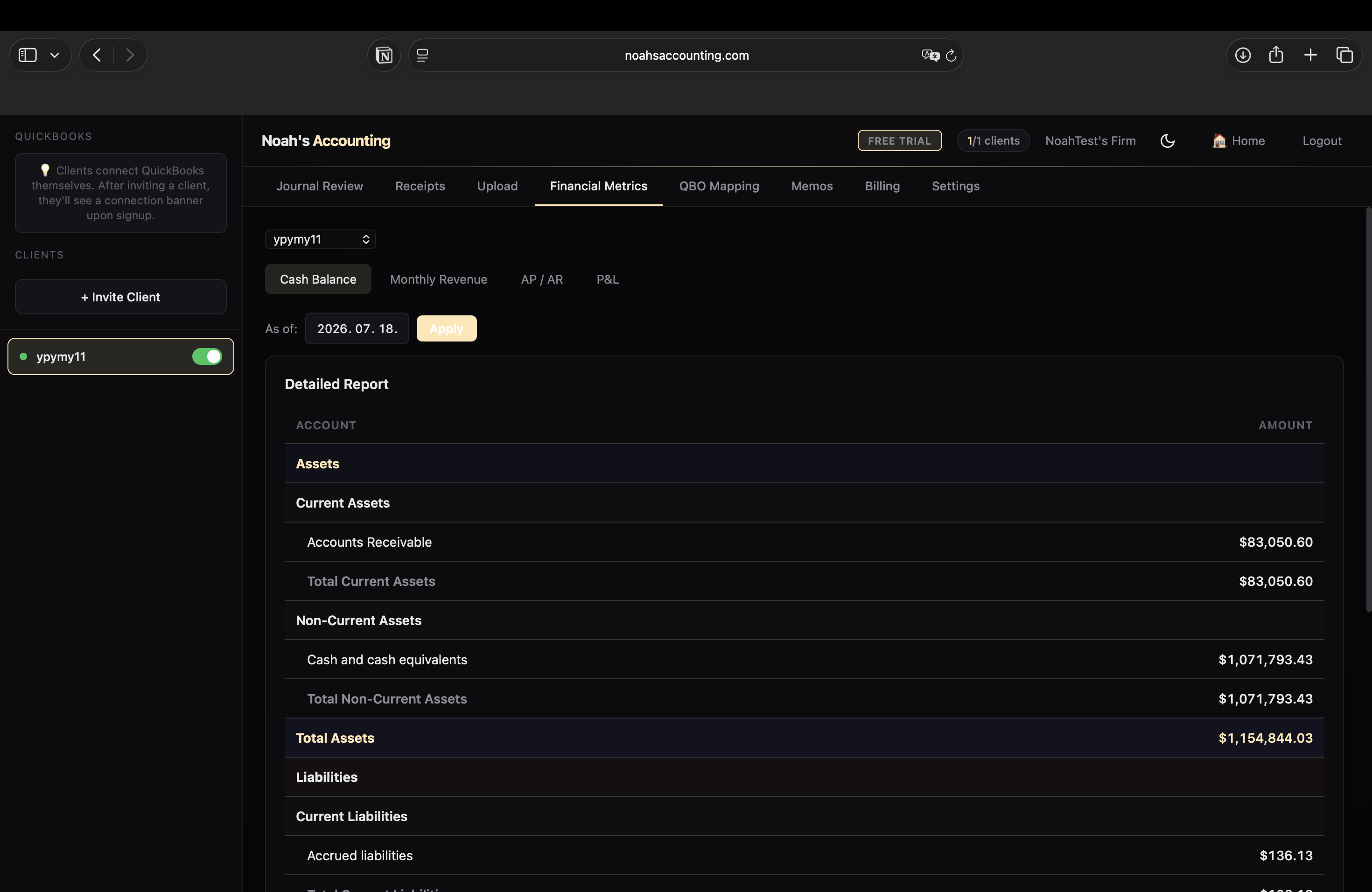Click Cash and cash equivalents label
1372x892 pixels.
click(387, 659)
